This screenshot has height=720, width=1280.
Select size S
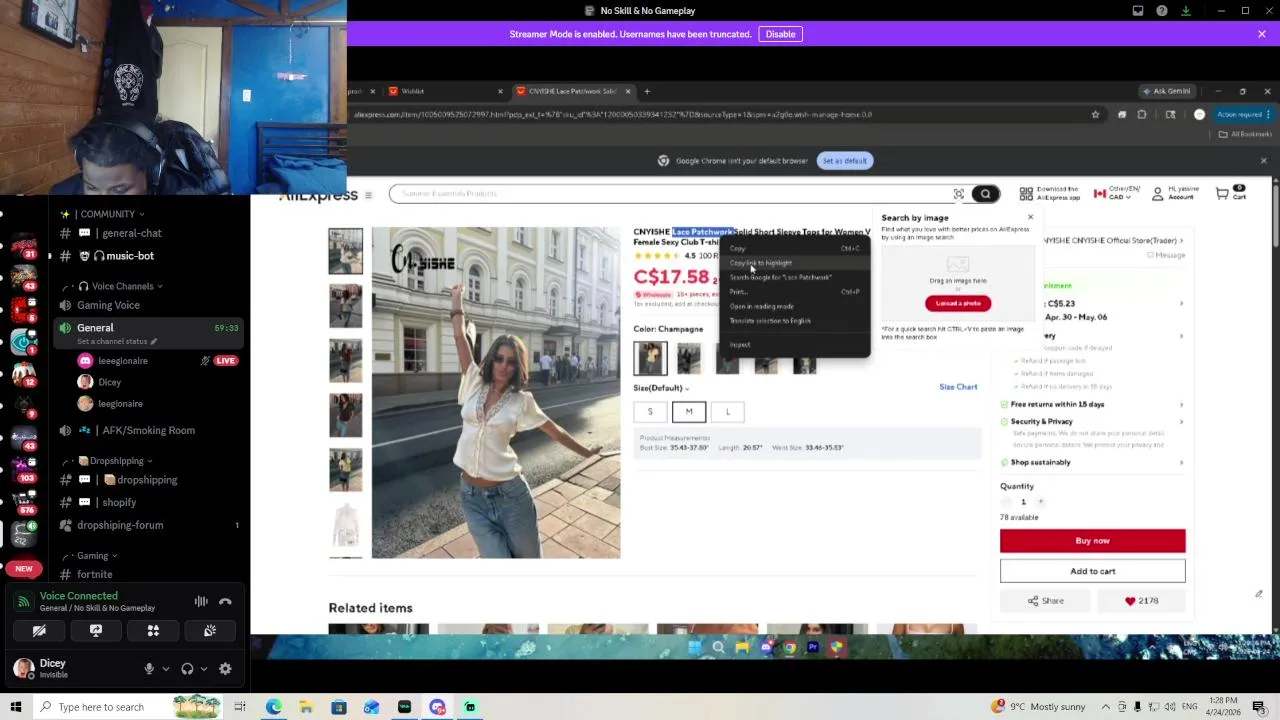click(x=650, y=412)
